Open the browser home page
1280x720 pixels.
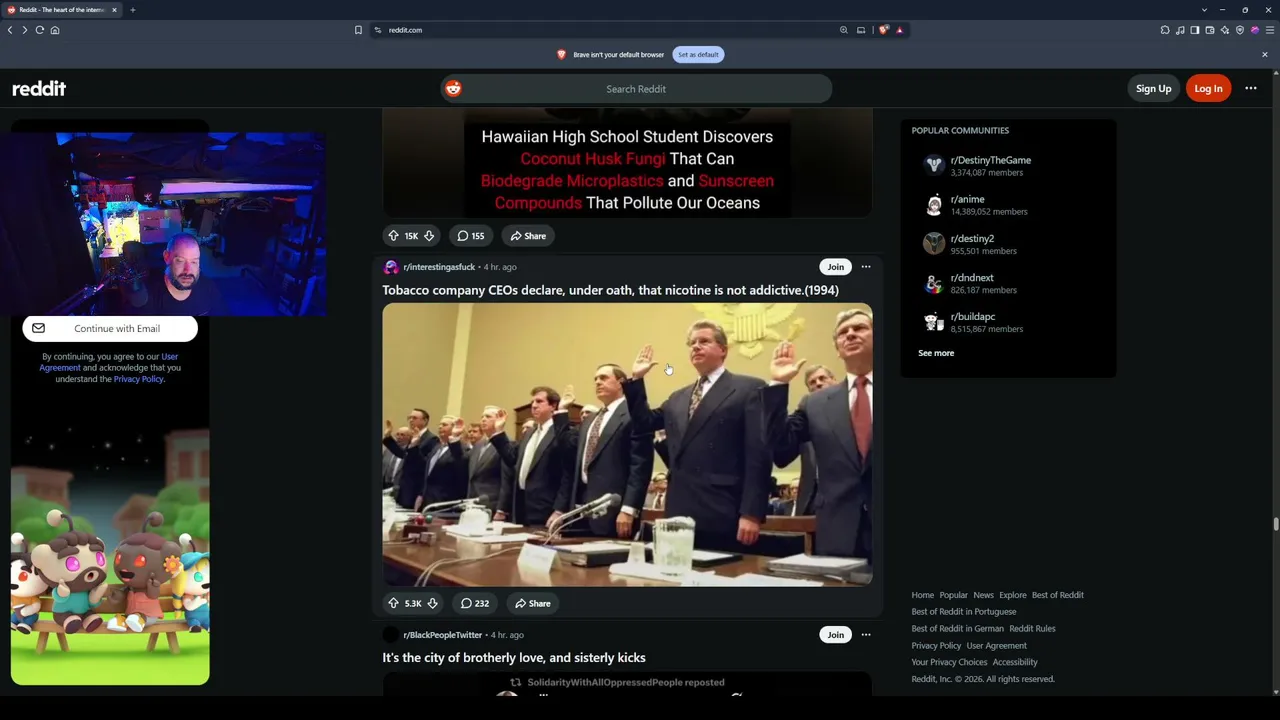click(x=55, y=30)
